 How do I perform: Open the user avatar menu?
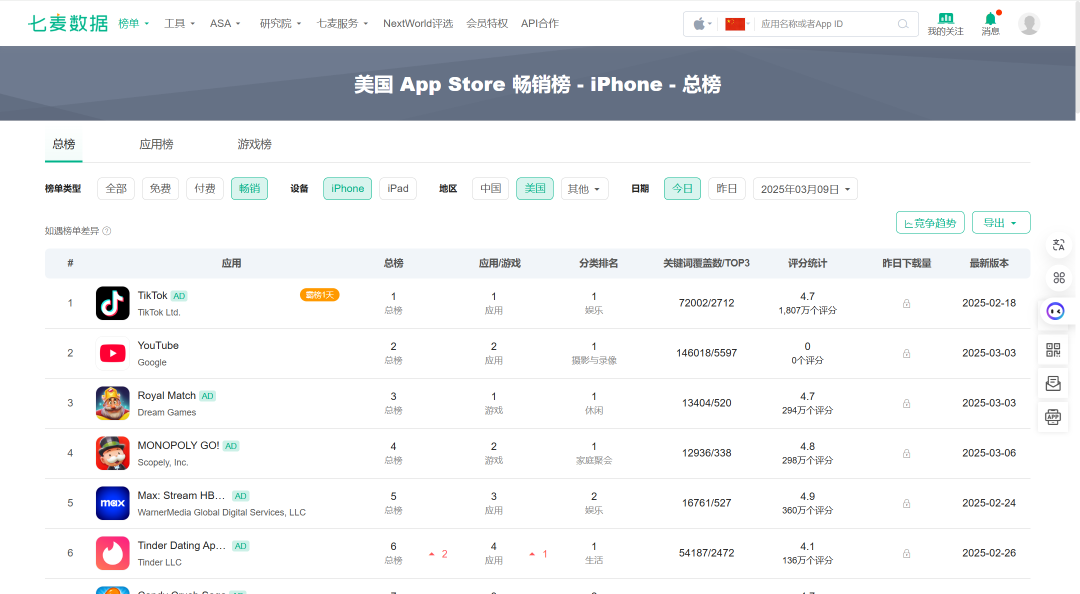1029,24
